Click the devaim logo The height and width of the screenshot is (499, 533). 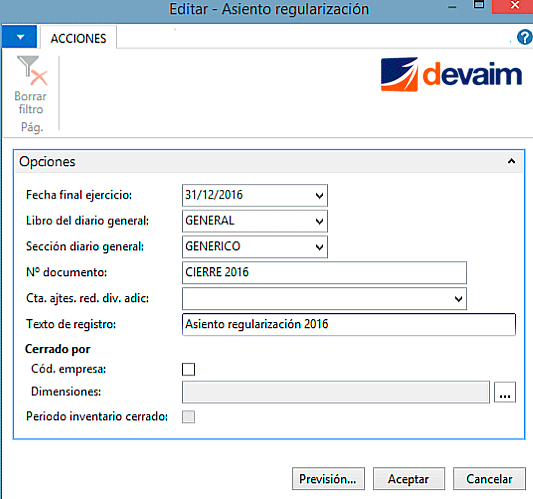[x=451, y=74]
